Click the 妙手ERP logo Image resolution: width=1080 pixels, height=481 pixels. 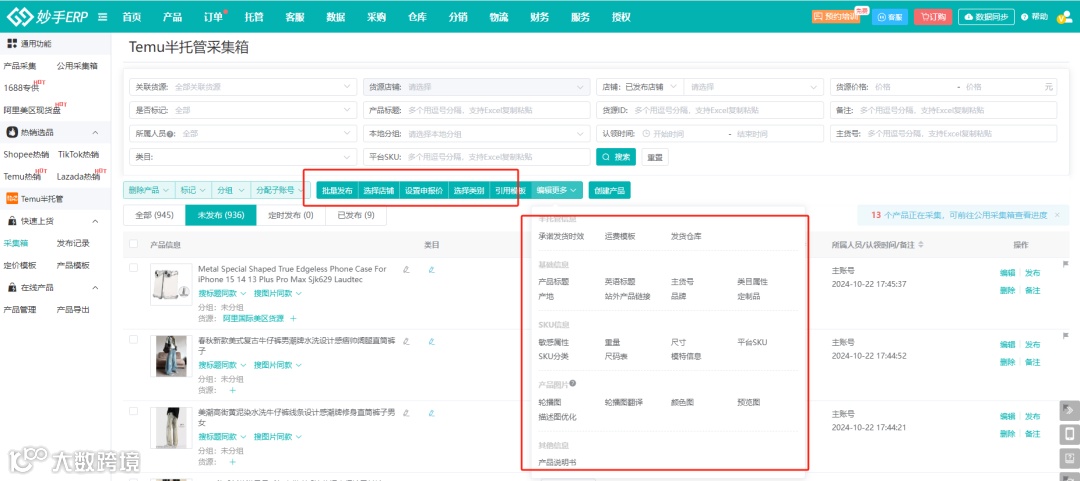[48, 17]
